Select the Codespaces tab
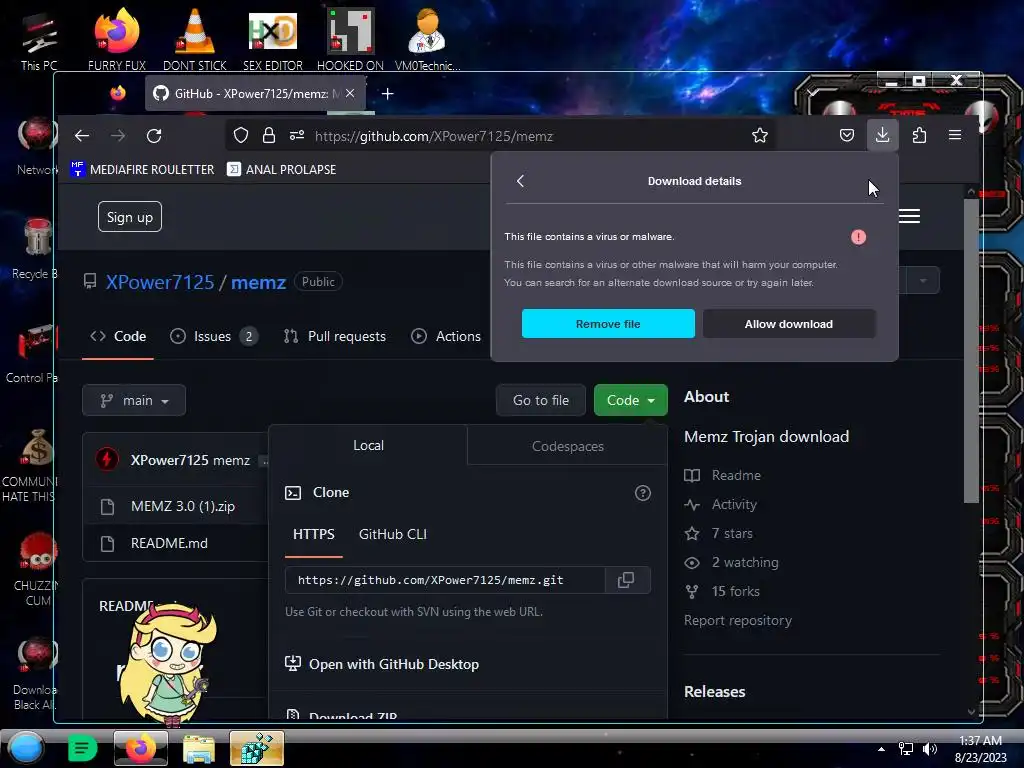The image size is (1024, 768). coord(568,446)
